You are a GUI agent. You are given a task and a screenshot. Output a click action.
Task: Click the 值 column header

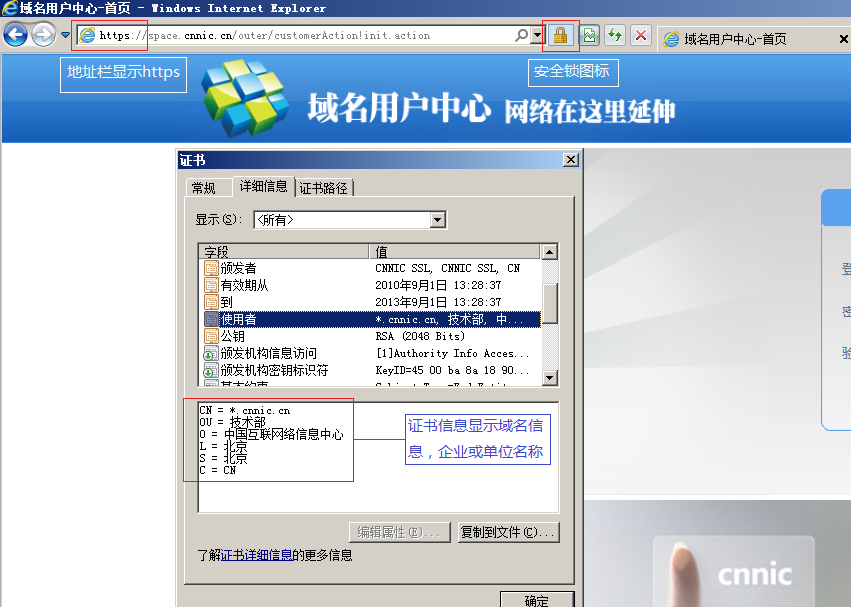[x=455, y=251]
